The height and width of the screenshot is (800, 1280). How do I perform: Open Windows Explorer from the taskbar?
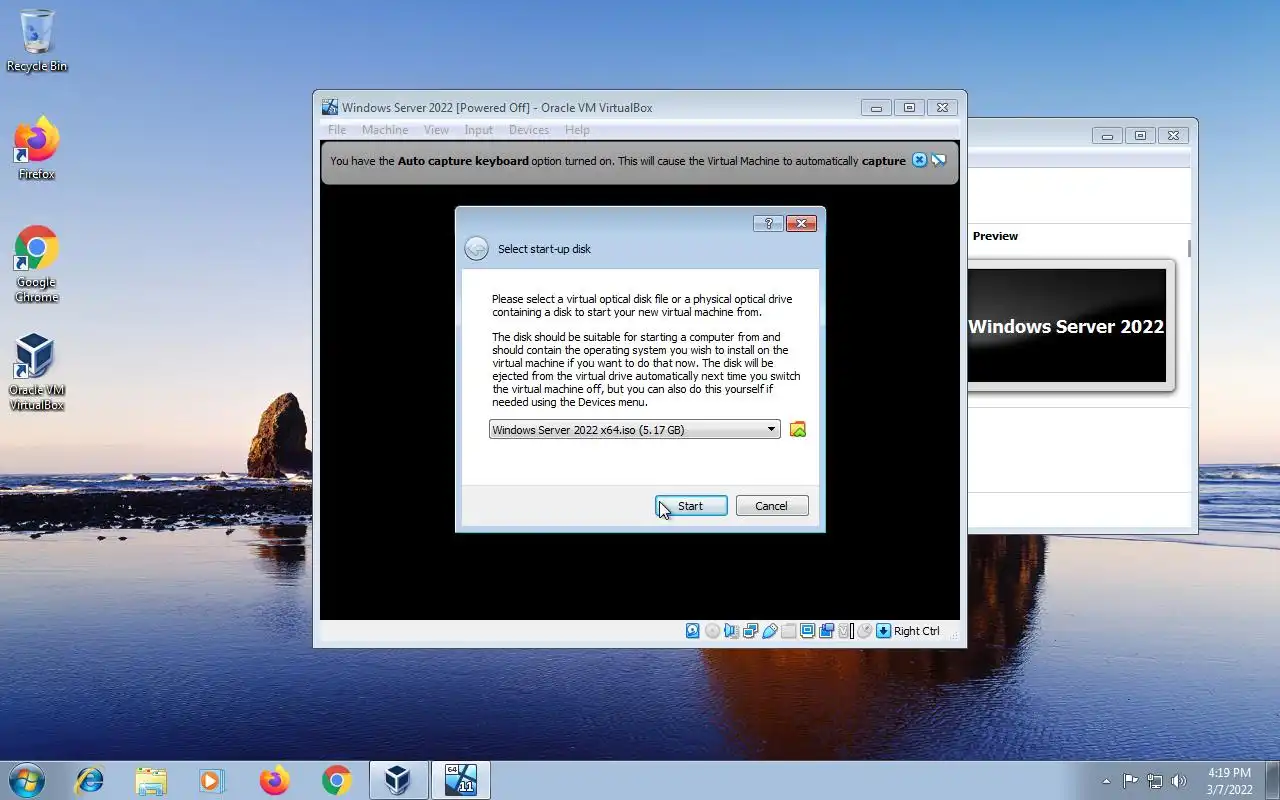point(151,780)
